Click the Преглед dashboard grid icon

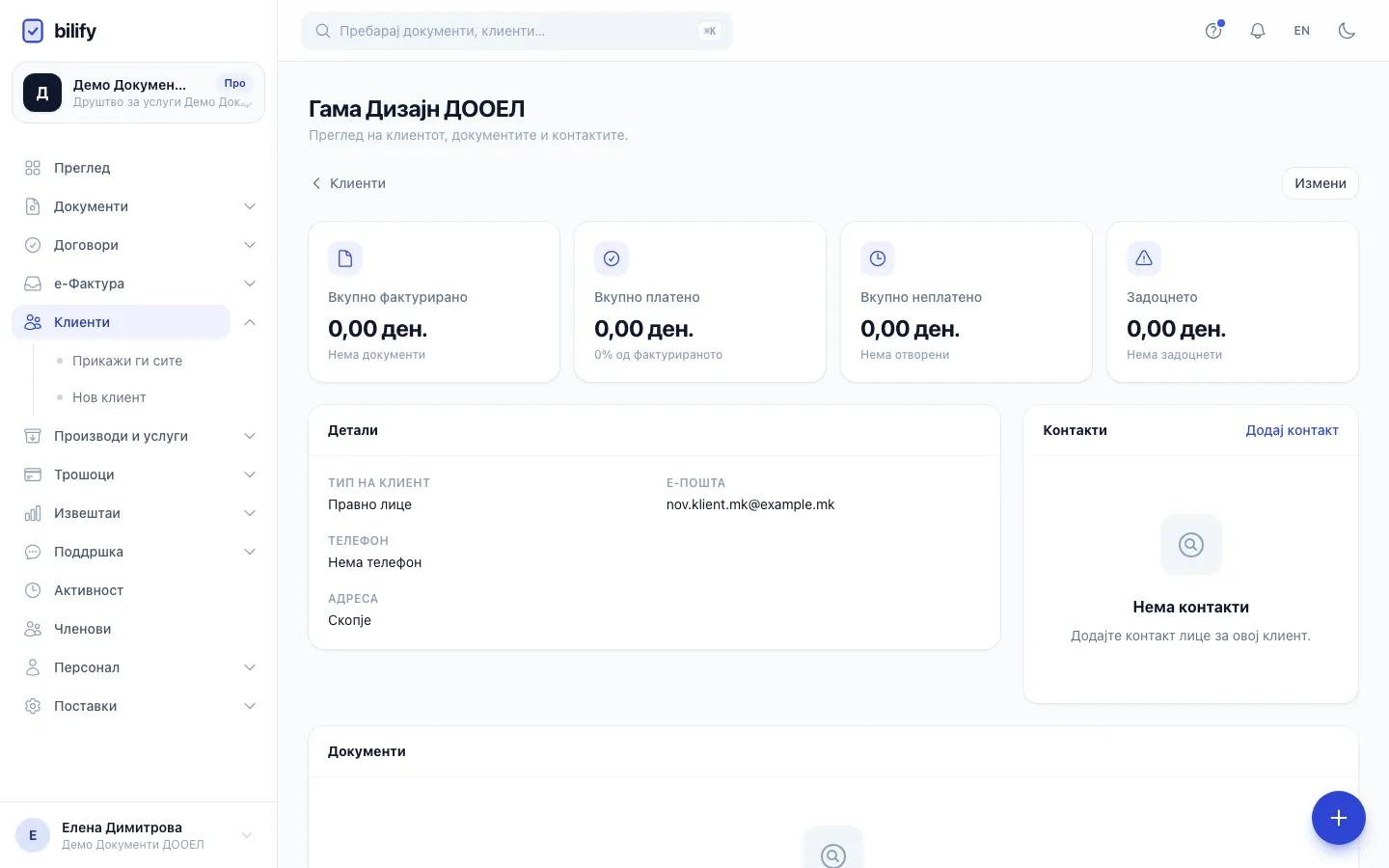coord(33,168)
